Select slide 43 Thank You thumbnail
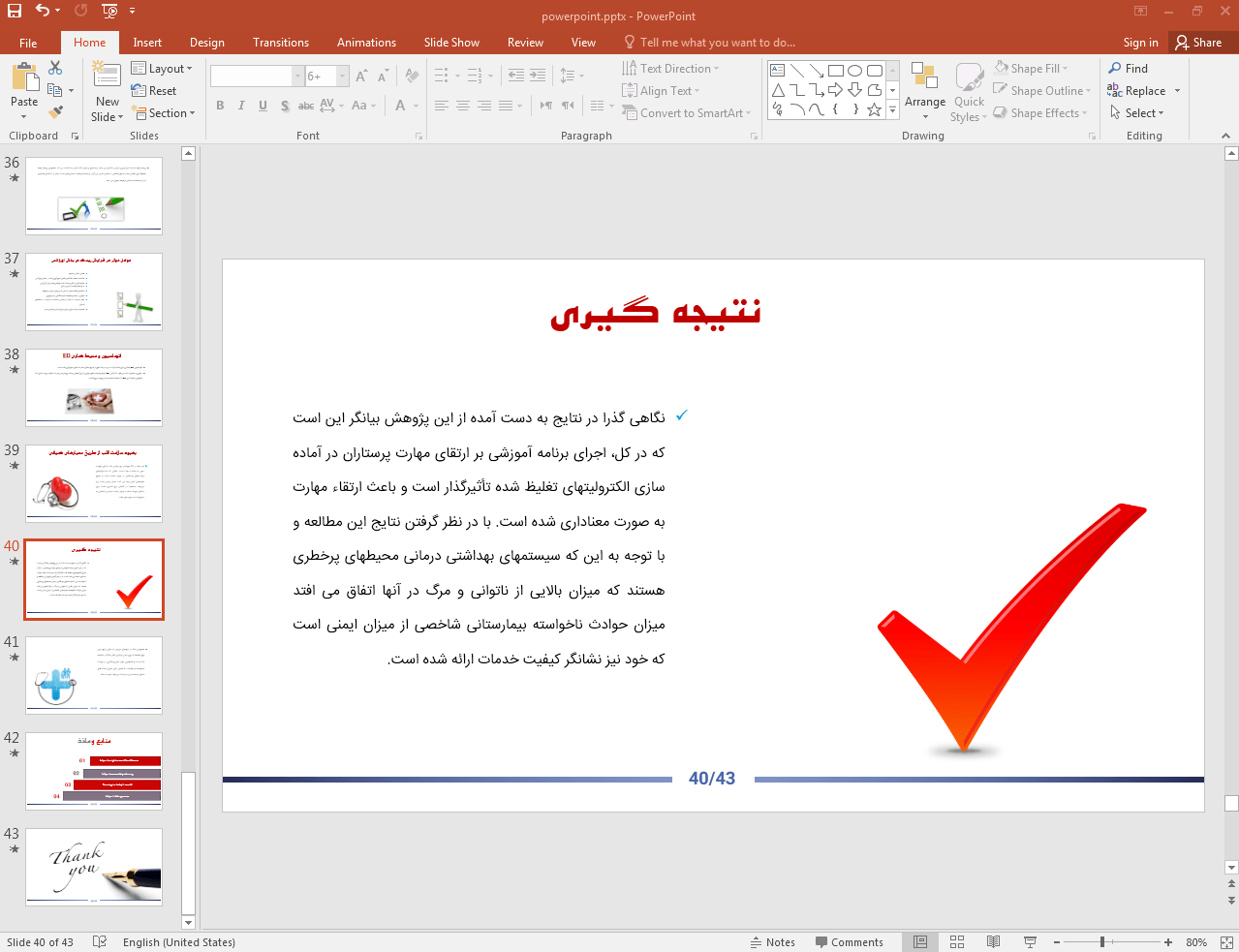This screenshot has width=1239, height=952. [94, 867]
